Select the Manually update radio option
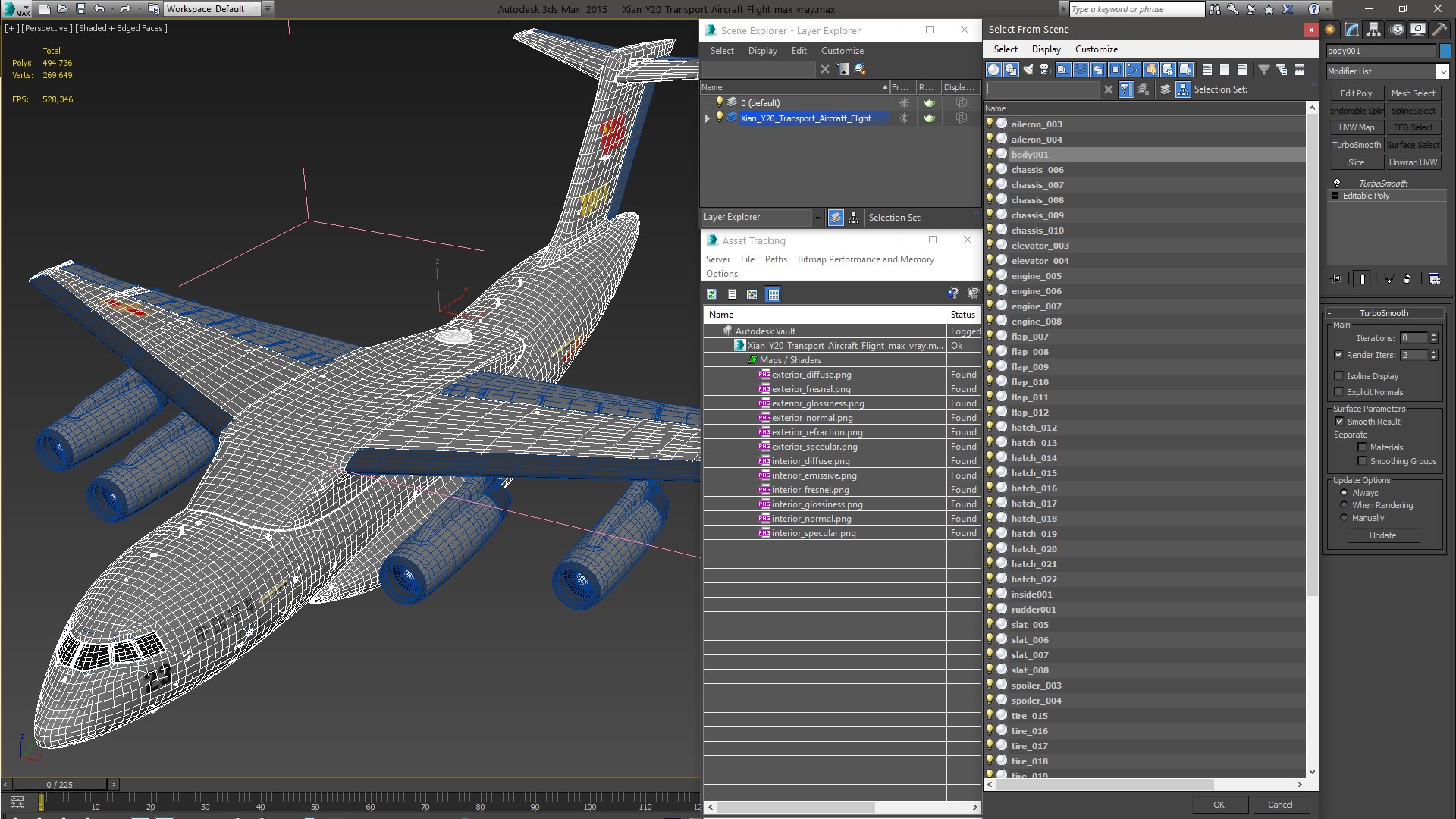This screenshot has width=1456, height=819. 1344,518
